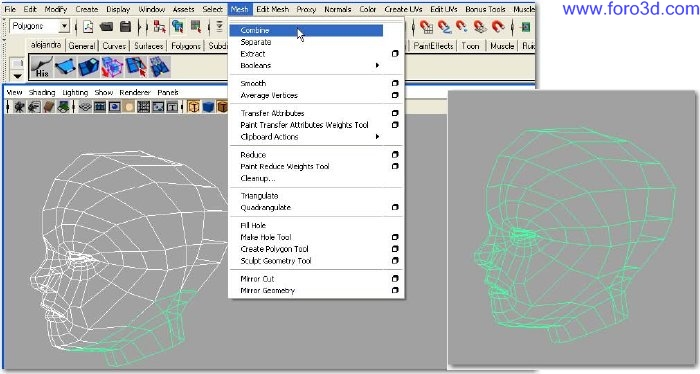Select by hierarchy mode icon
700x374 pixels.
159,27
